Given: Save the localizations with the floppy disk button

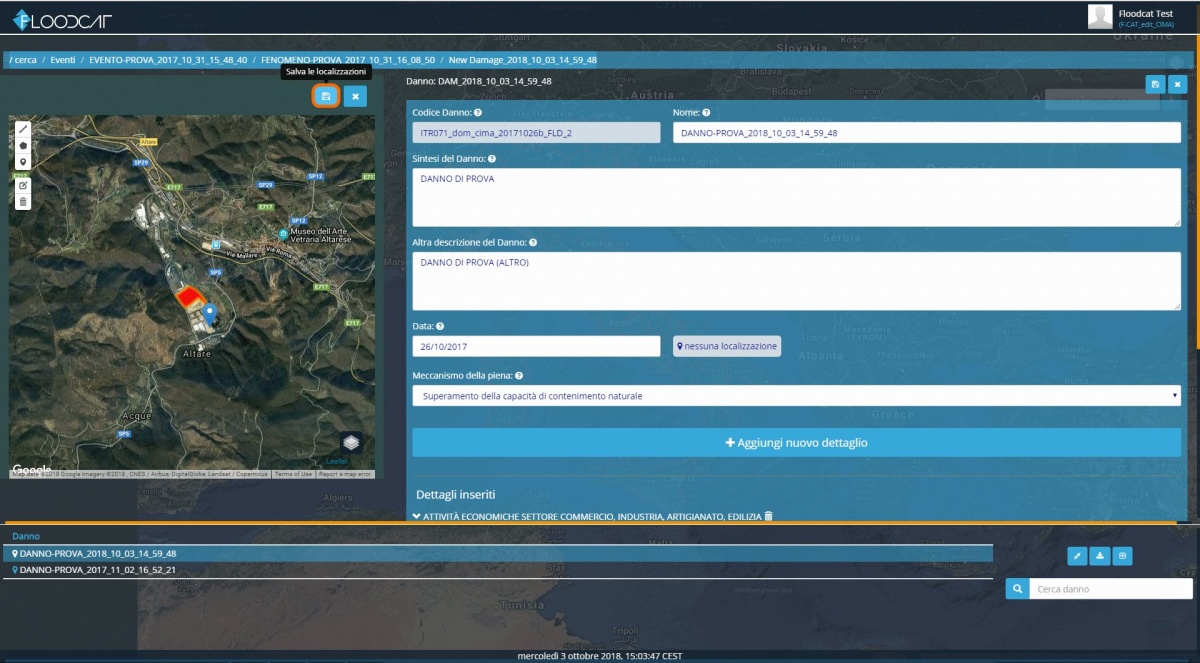Looking at the screenshot, I should point(325,96).
